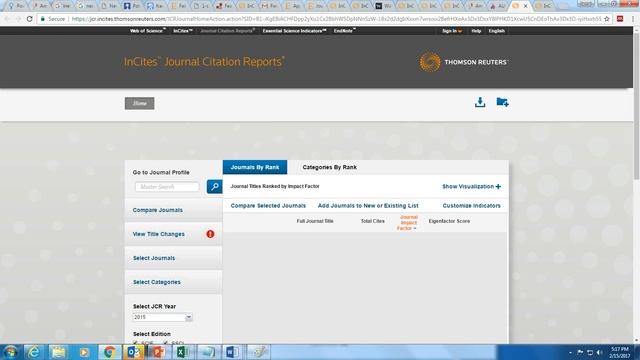The width and height of the screenshot is (640, 360).
Task: Open the Windows Start menu
Action: pos(10,352)
